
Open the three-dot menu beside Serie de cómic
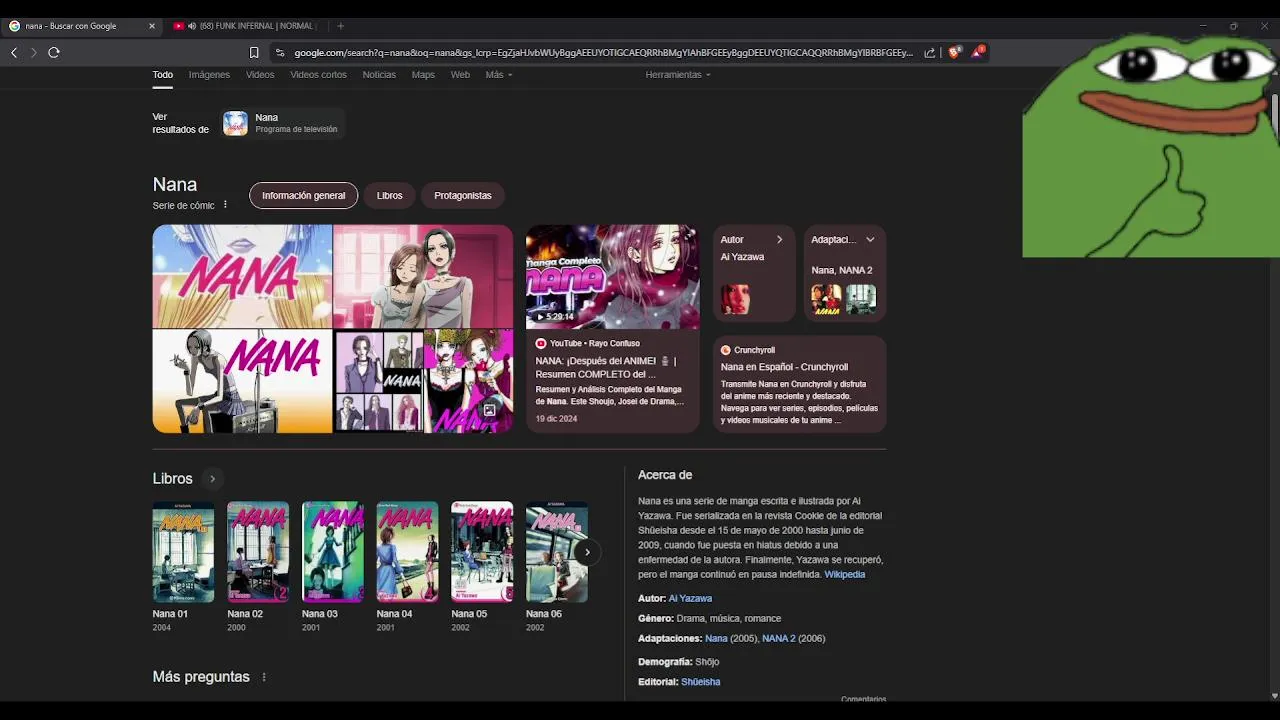click(x=225, y=205)
